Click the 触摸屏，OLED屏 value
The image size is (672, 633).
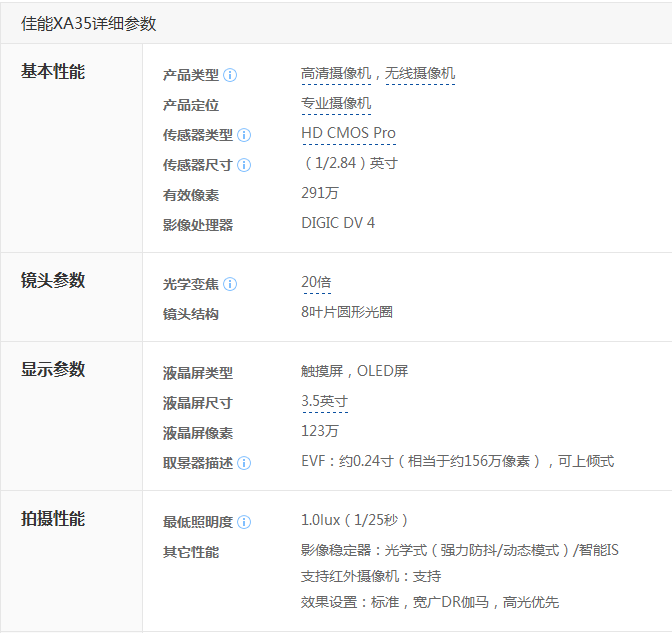[x=354, y=371]
